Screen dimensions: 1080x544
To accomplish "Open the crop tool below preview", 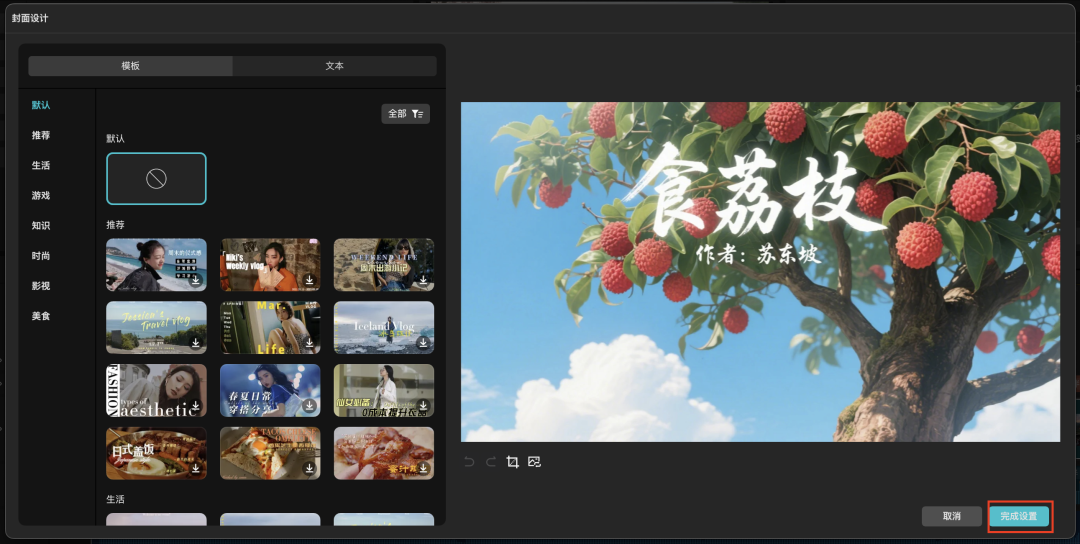I will click(x=512, y=462).
